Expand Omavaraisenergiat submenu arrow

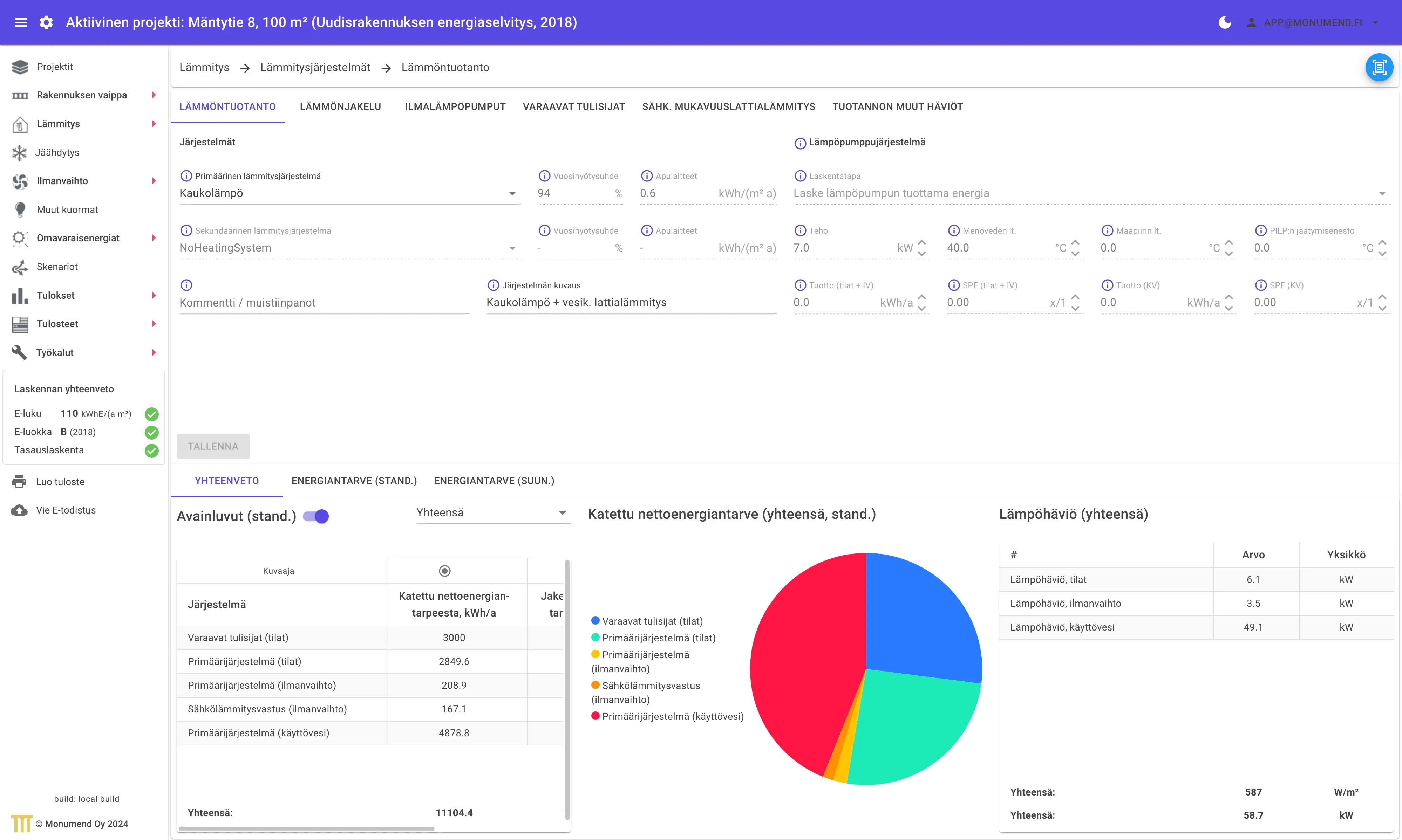(154, 238)
